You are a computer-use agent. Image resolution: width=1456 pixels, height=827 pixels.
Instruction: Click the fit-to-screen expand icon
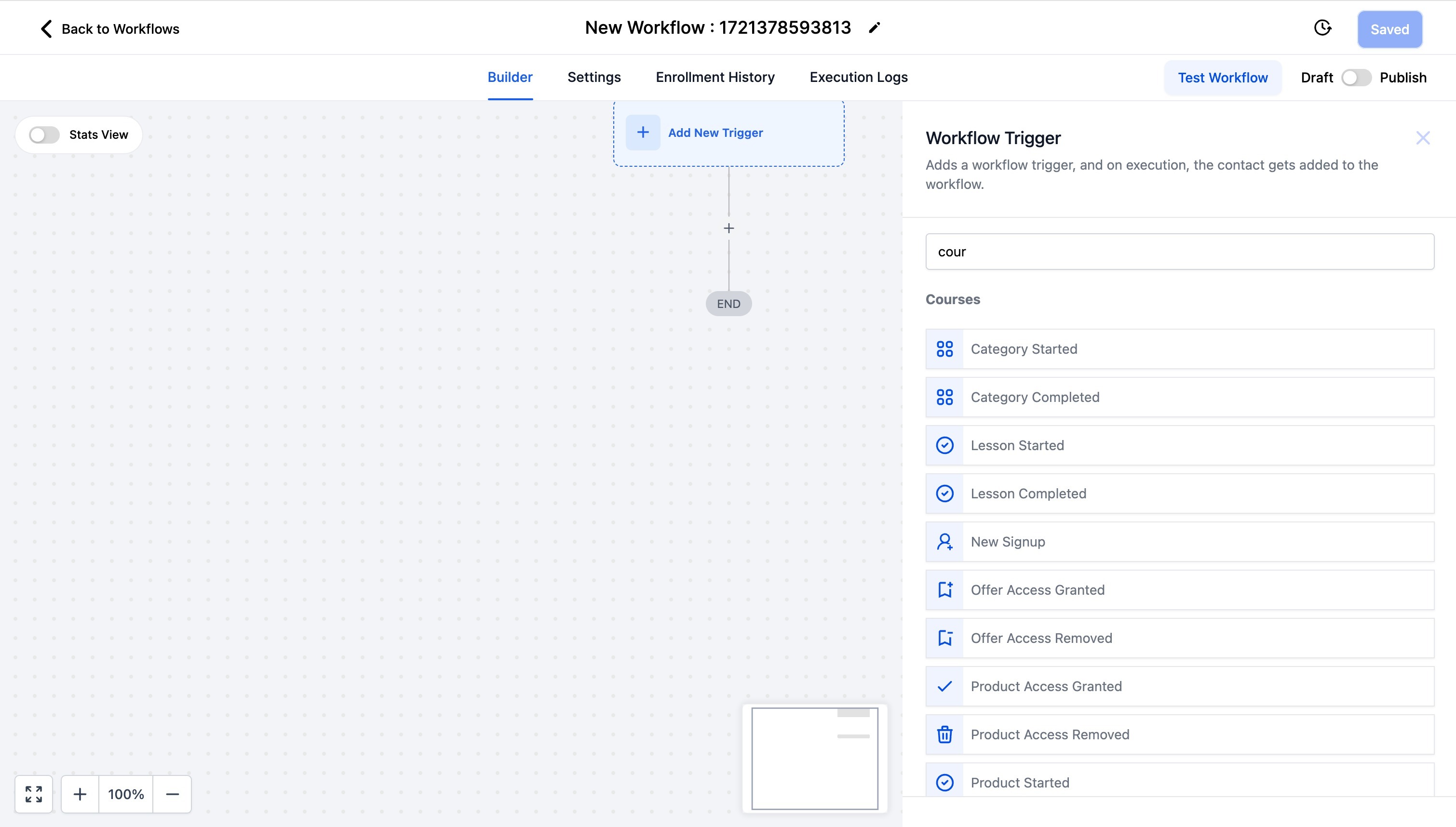click(x=34, y=794)
